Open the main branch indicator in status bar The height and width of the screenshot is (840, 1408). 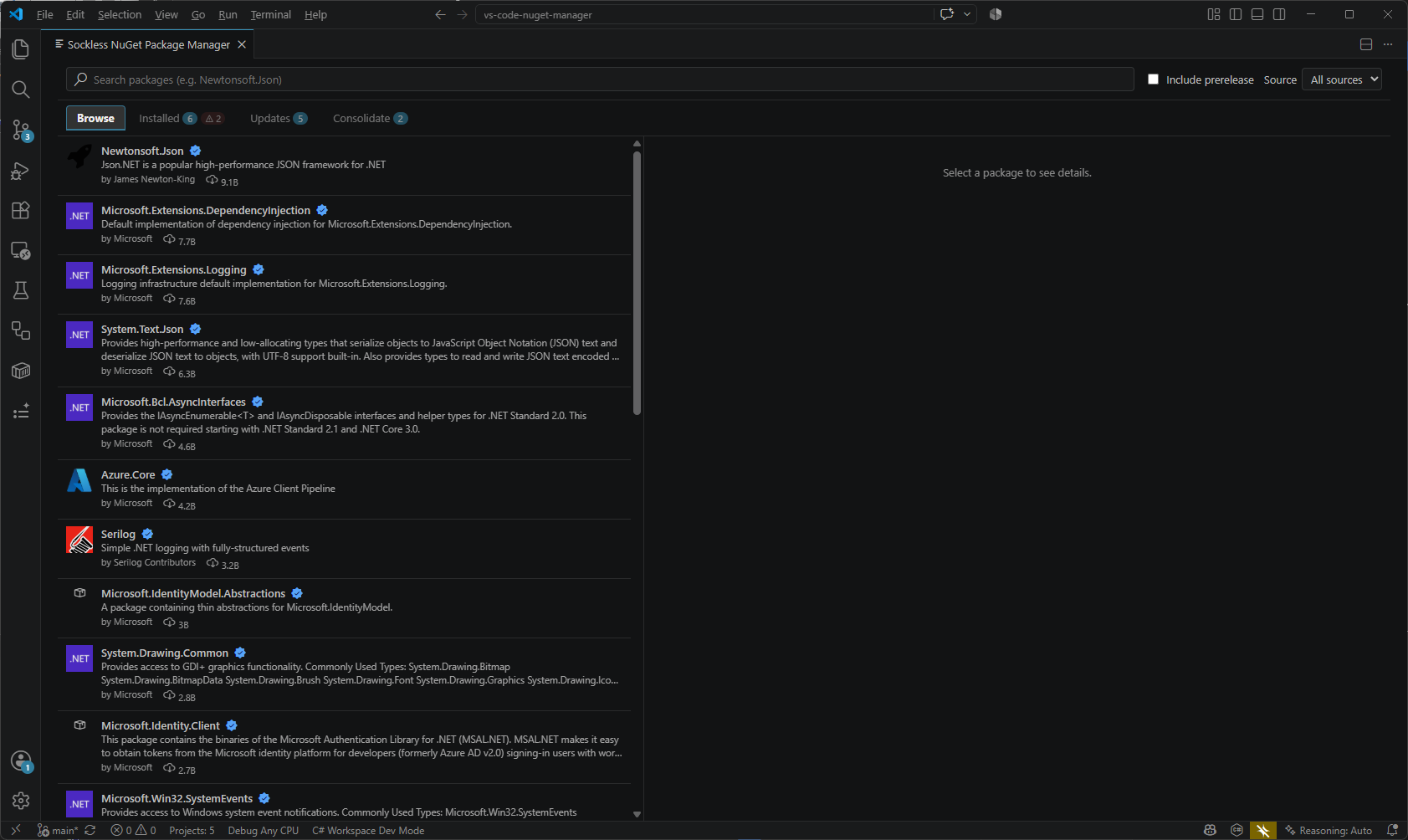click(58, 831)
